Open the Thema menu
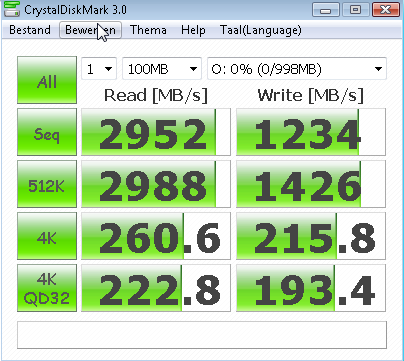This screenshot has width=404, height=361. [148, 30]
